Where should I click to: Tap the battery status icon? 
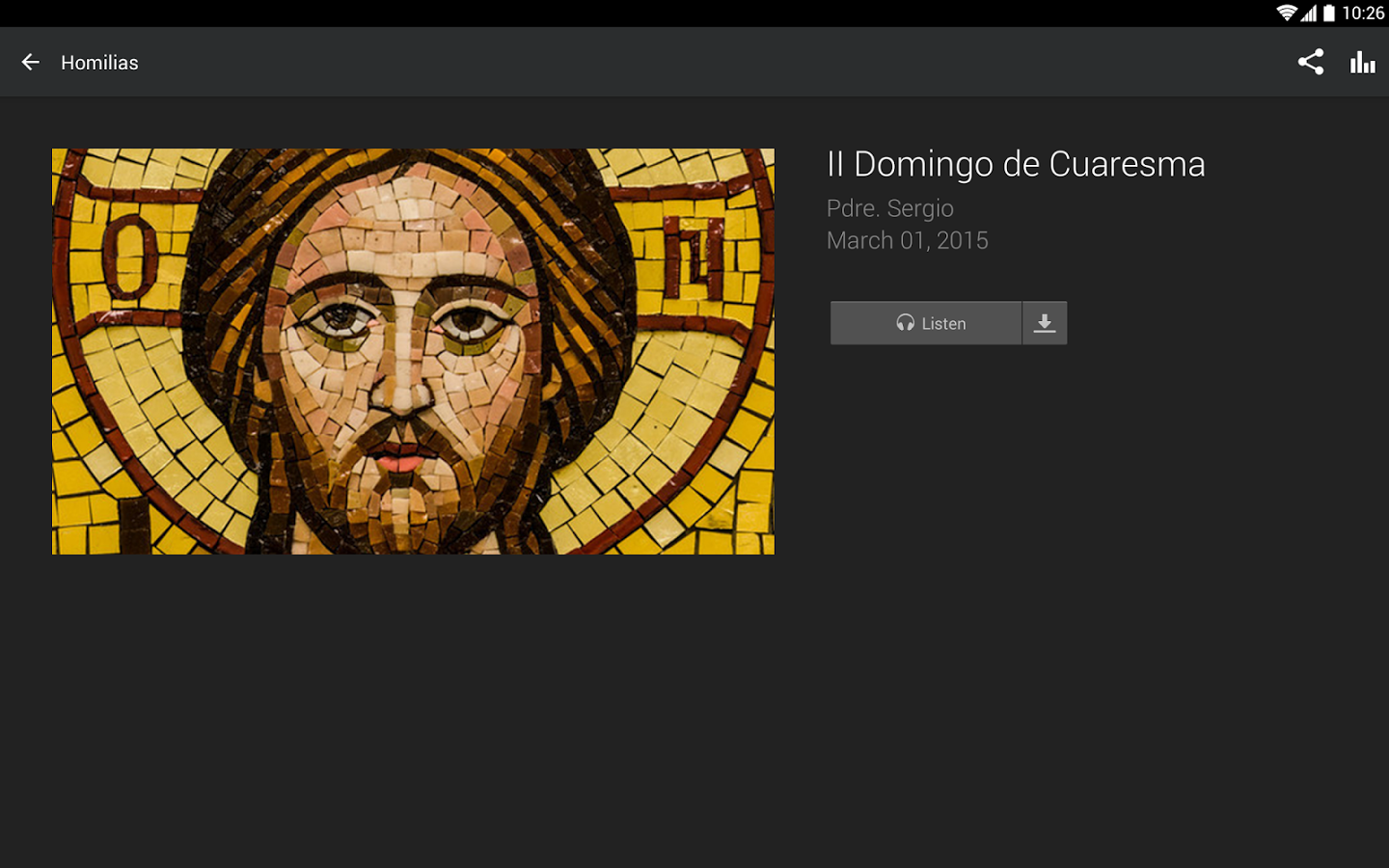1329,13
